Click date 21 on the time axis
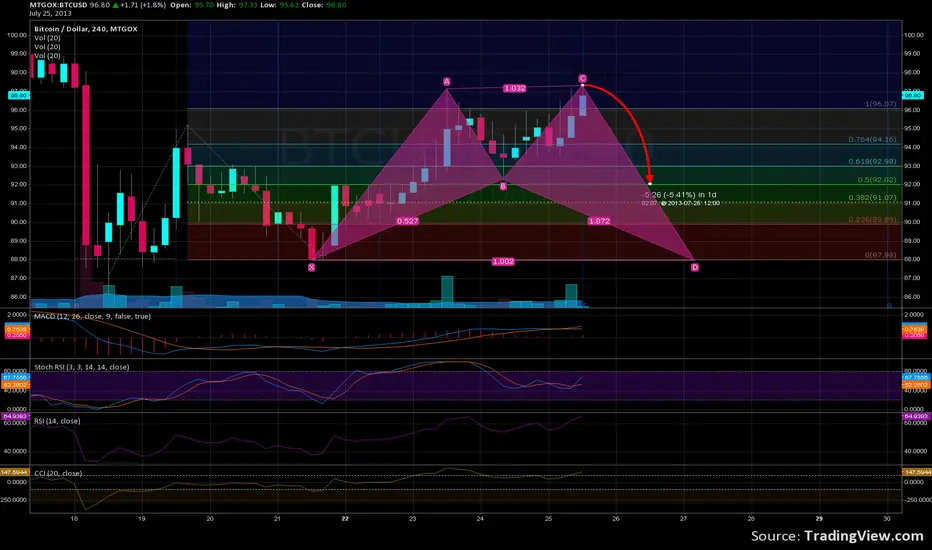 (278, 518)
